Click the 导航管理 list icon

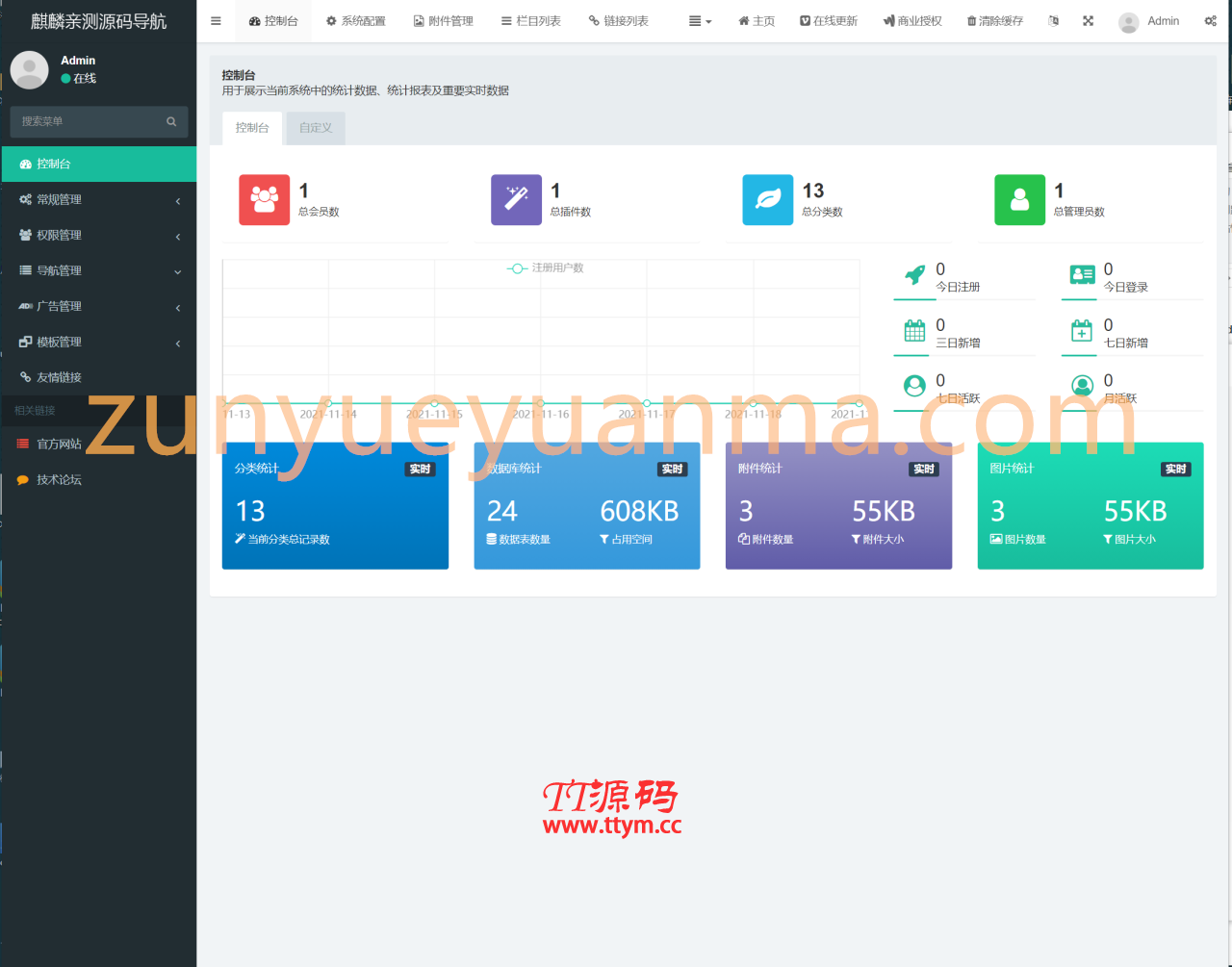click(x=25, y=270)
